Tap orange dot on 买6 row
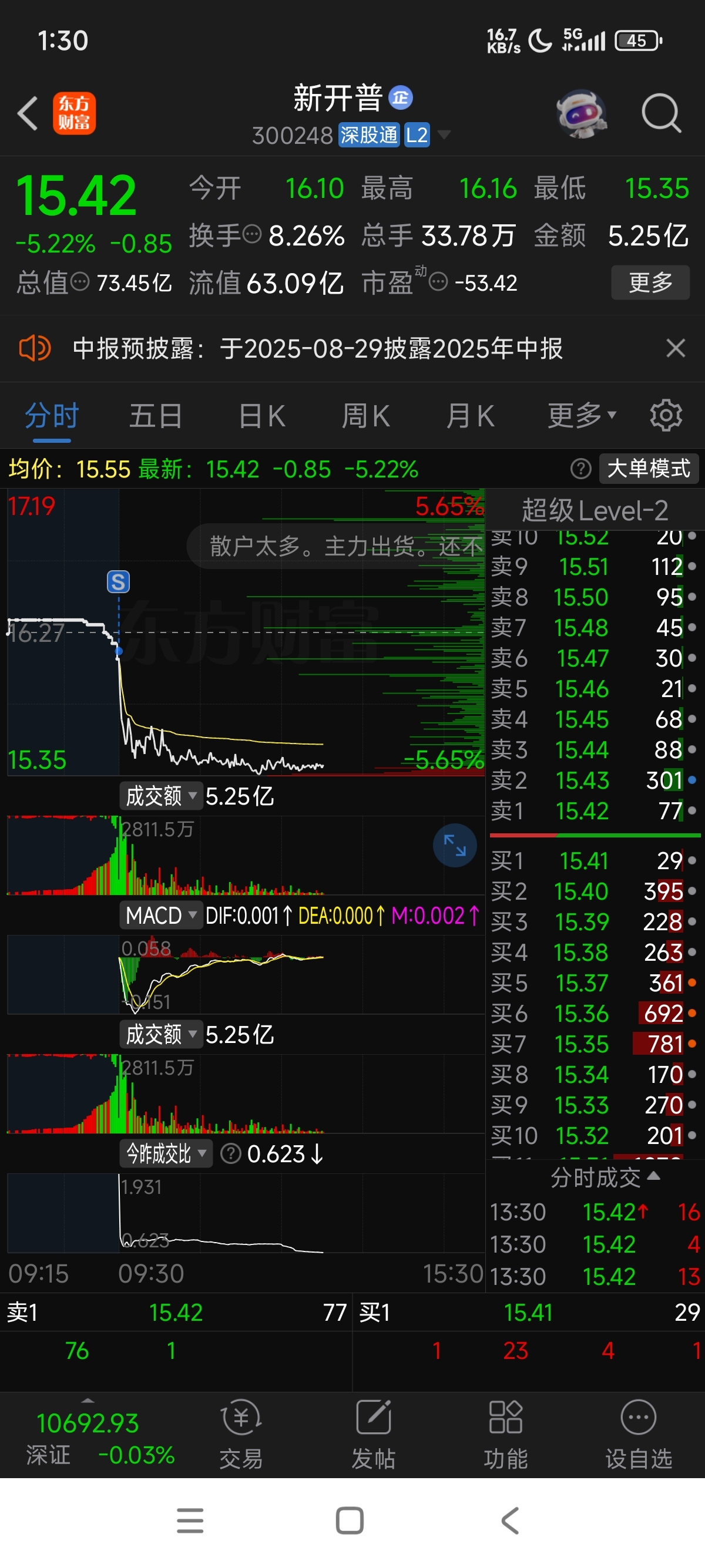Viewport: 705px width, 1568px height. (691, 1014)
